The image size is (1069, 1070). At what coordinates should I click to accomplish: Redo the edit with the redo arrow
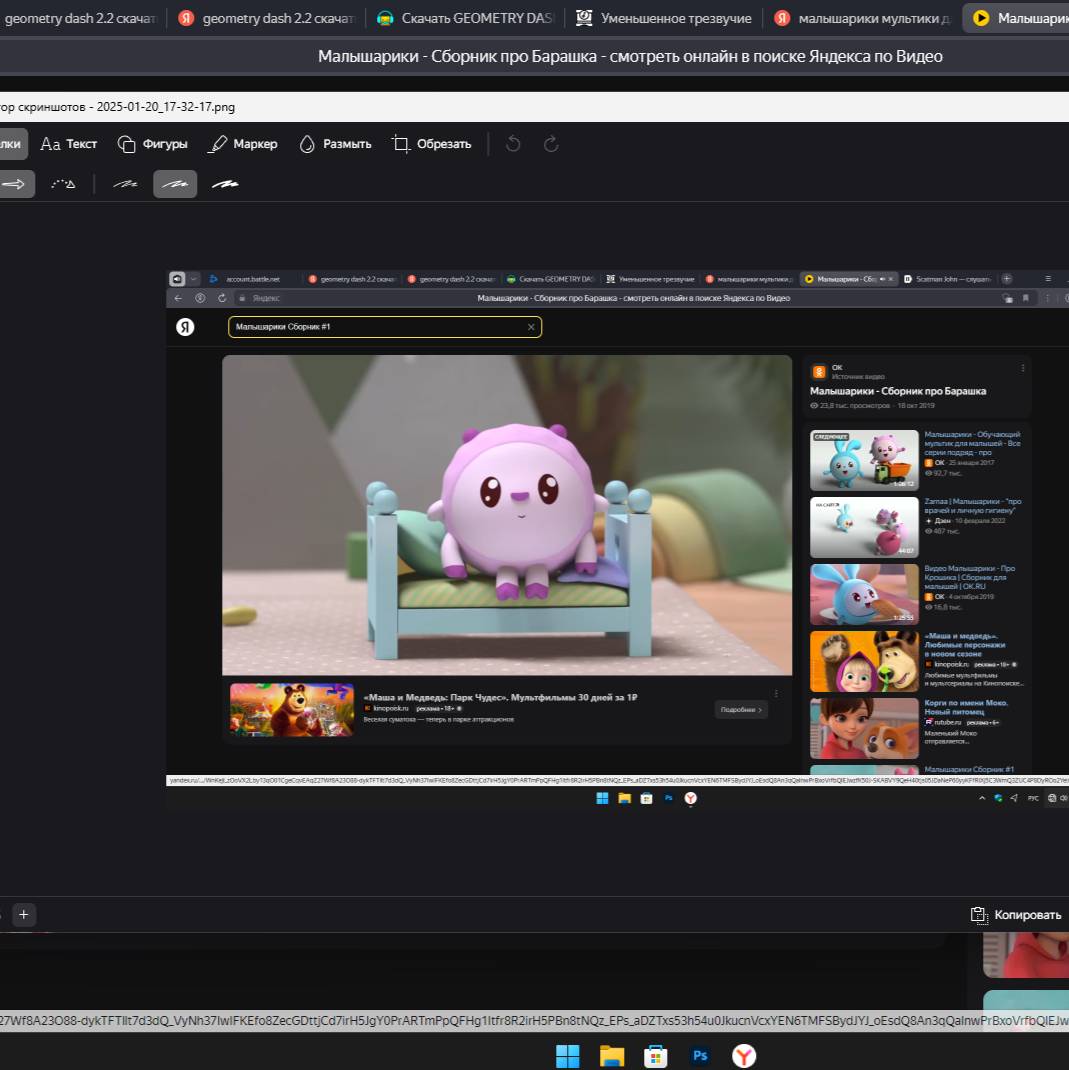(551, 144)
